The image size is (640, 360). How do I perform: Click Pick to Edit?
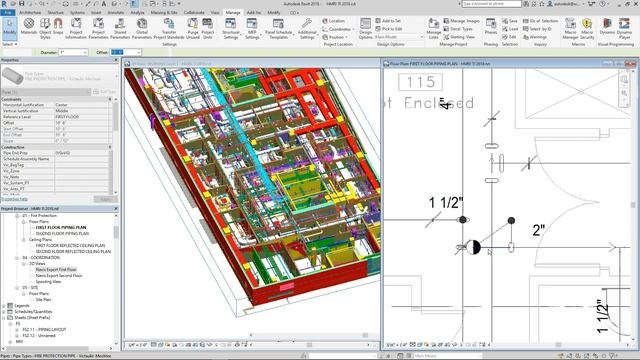[x=389, y=29]
